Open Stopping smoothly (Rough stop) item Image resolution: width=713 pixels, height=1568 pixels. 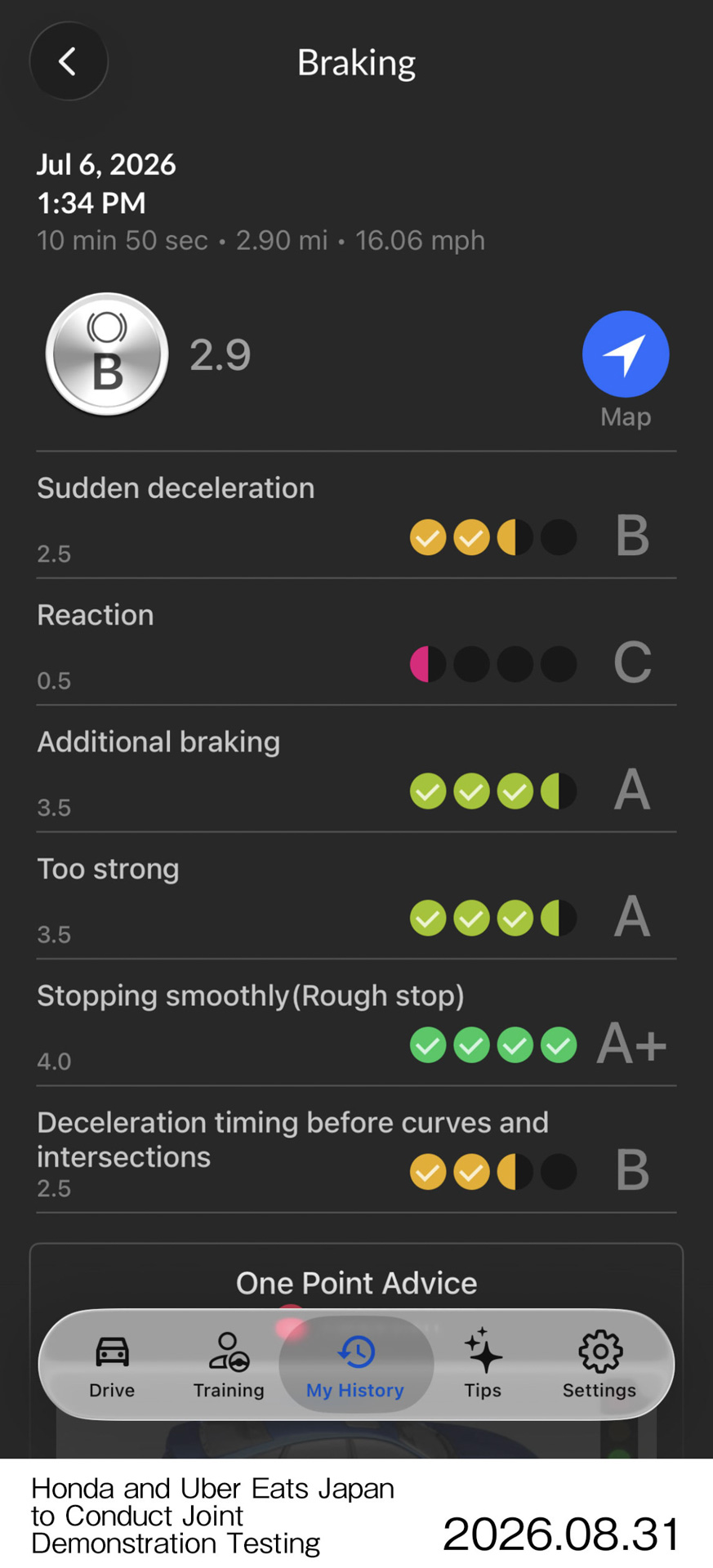click(356, 1023)
